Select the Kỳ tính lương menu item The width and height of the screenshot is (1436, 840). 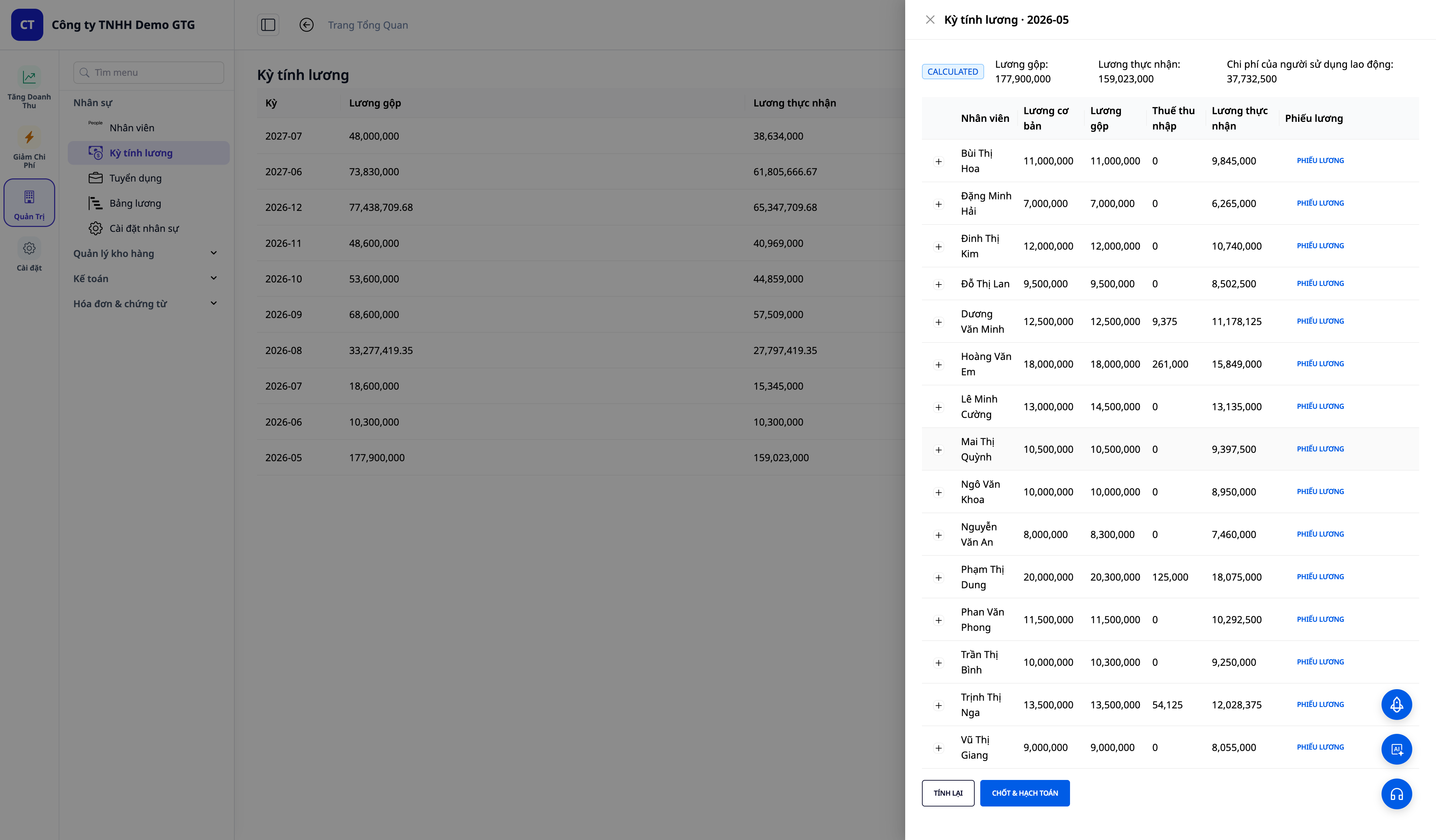click(x=148, y=153)
